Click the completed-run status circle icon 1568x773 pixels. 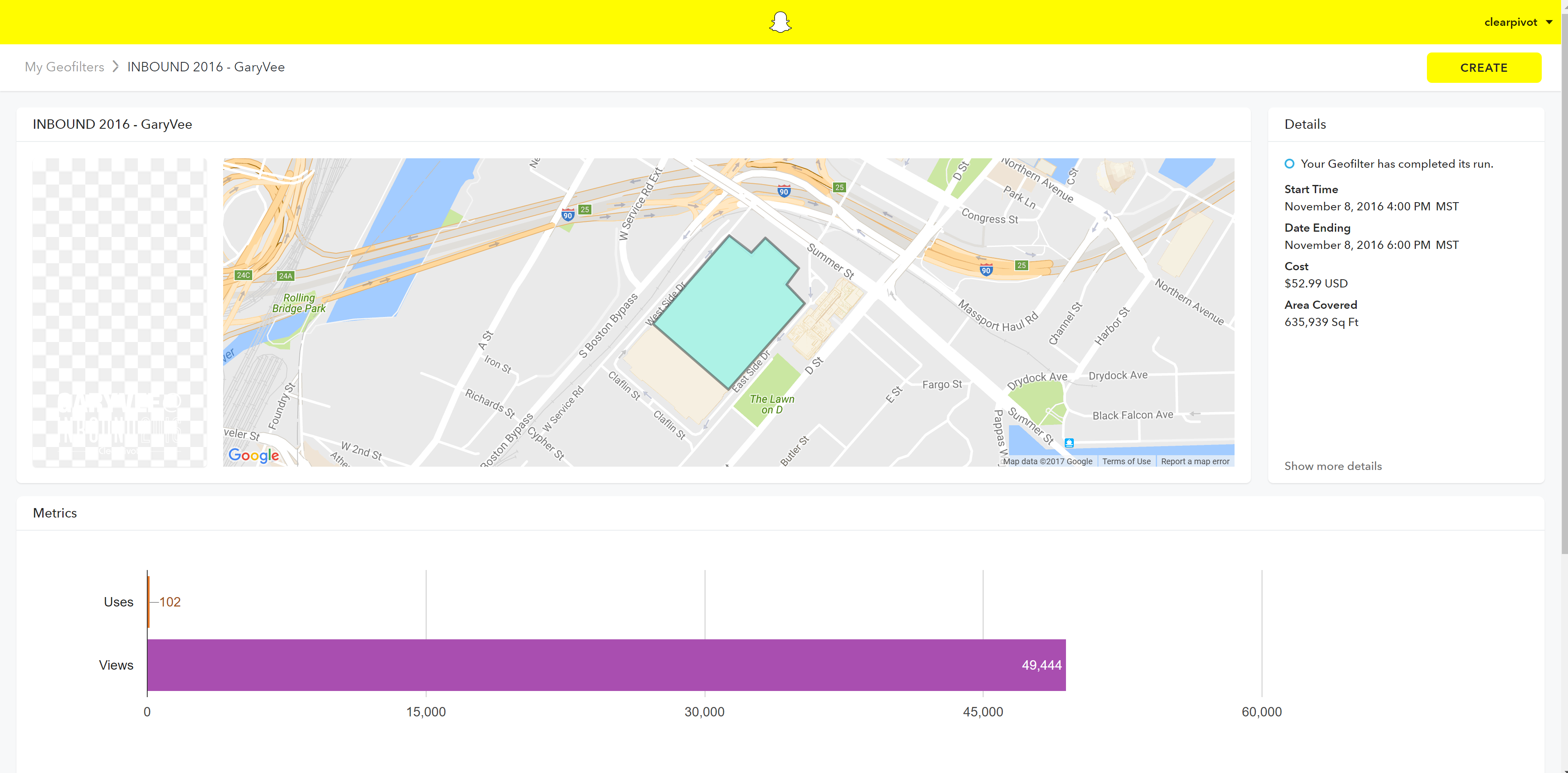point(1289,164)
